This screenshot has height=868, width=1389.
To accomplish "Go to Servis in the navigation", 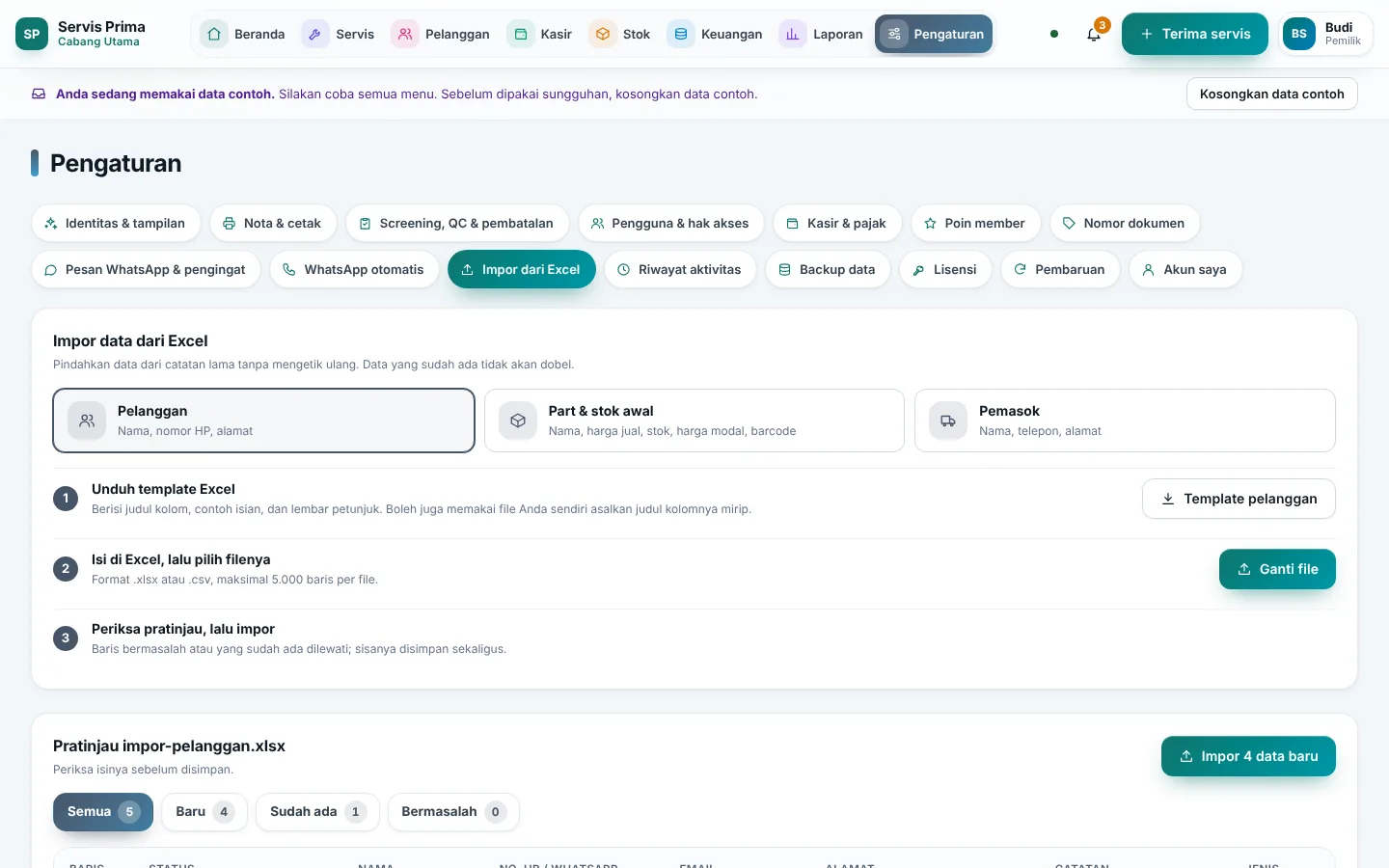I will [339, 34].
